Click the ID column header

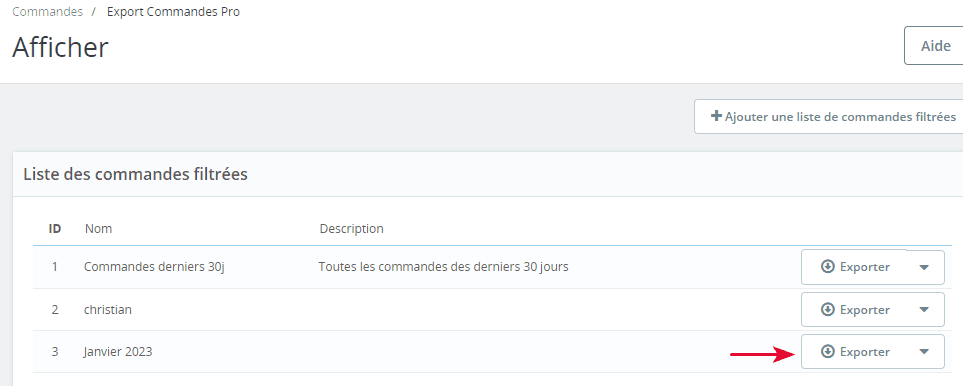tap(55, 229)
